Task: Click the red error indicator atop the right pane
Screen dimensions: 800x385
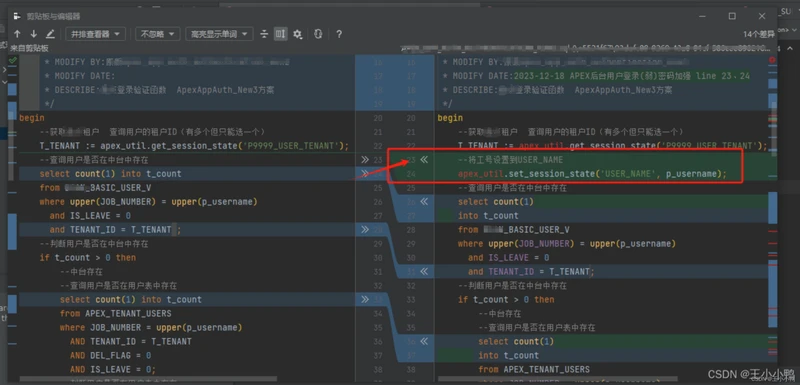Action: 771,60
